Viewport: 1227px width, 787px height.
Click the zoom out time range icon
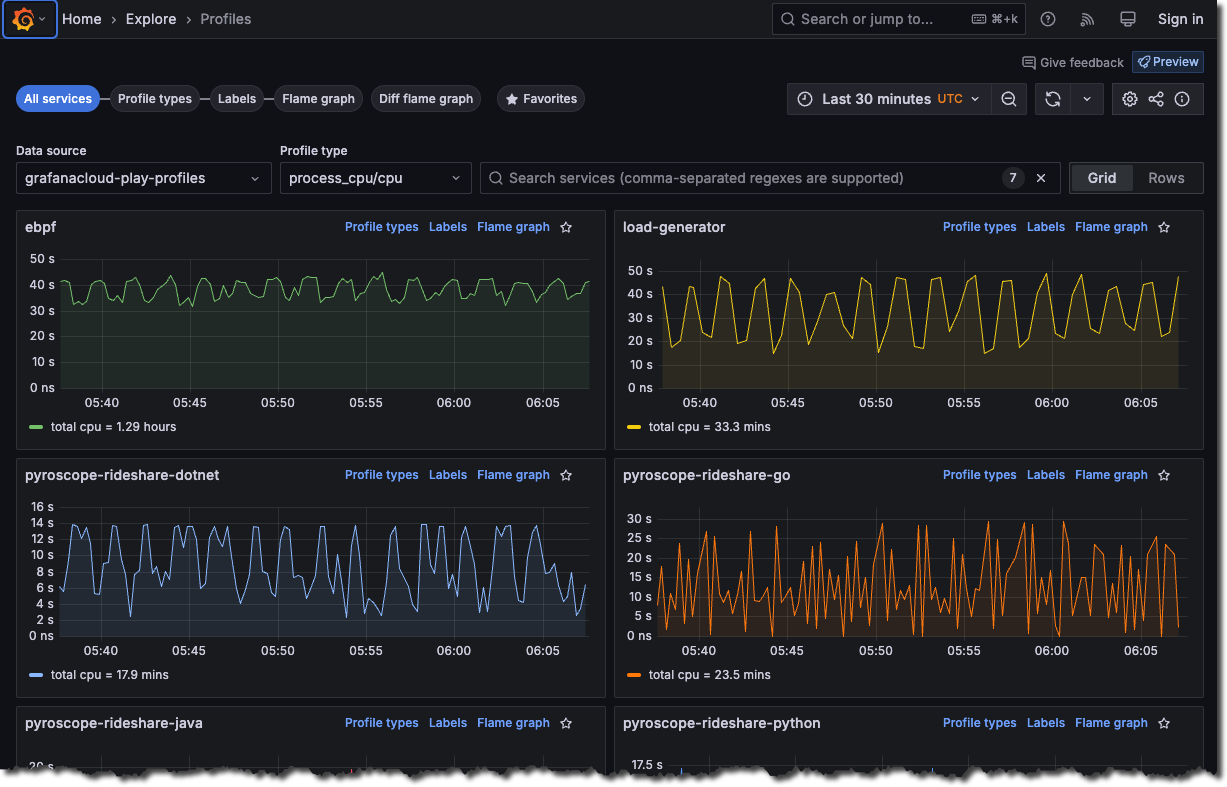[x=1009, y=99]
